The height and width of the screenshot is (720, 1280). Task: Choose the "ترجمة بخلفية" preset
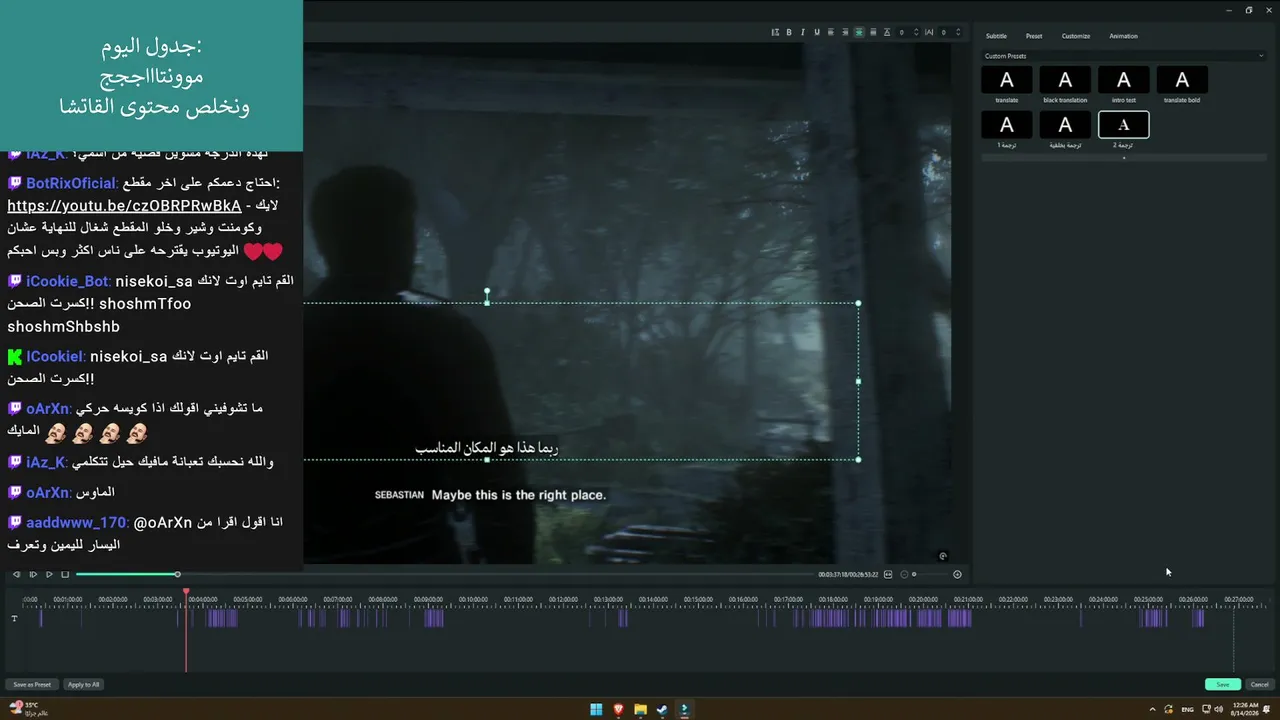pyautogui.click(x=1065, y=125)
